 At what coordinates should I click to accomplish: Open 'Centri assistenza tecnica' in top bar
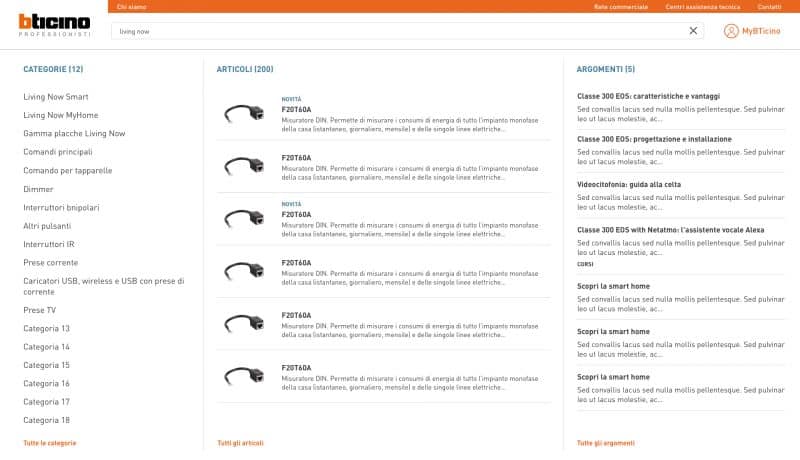pyautogui.click(x=703, y=7)
